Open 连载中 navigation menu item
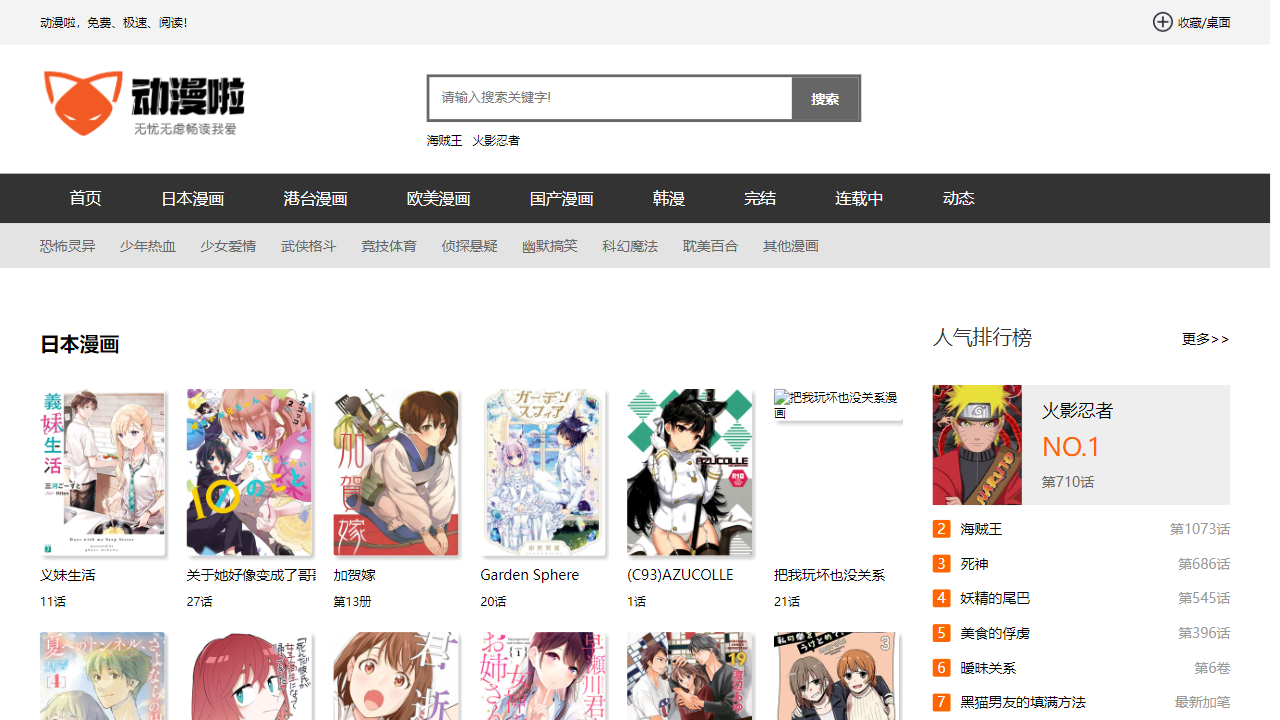 (x=859, y=198)
